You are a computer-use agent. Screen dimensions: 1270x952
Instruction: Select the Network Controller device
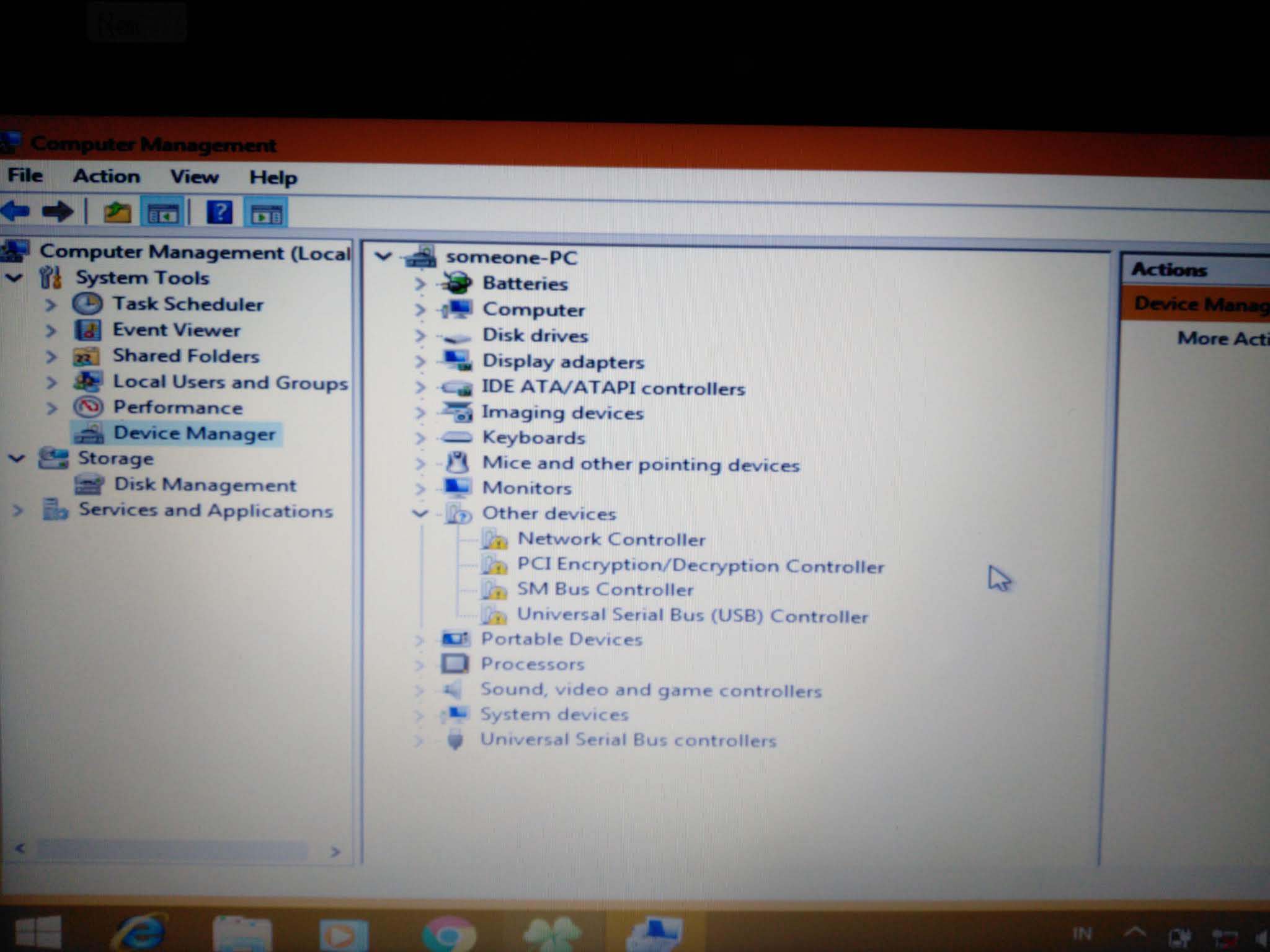pyautogui.click(x=611, y=539)
